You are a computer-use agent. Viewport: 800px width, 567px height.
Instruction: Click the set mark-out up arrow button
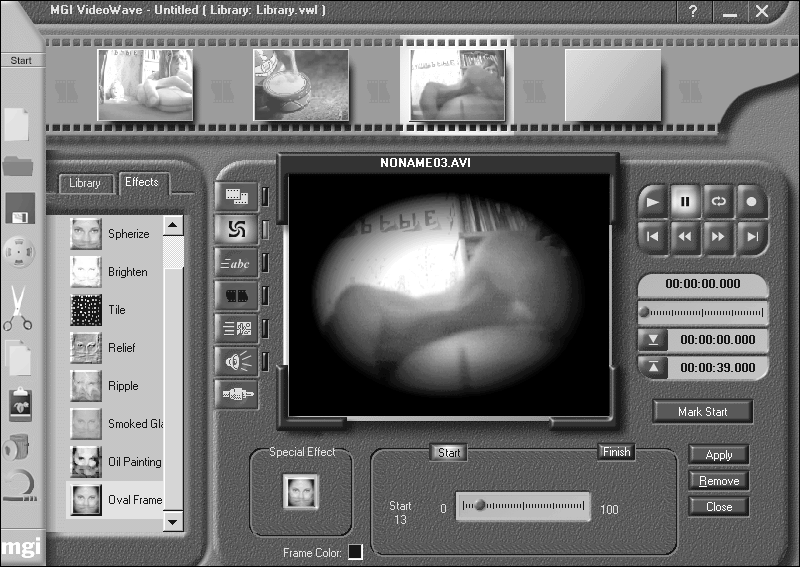653,367
